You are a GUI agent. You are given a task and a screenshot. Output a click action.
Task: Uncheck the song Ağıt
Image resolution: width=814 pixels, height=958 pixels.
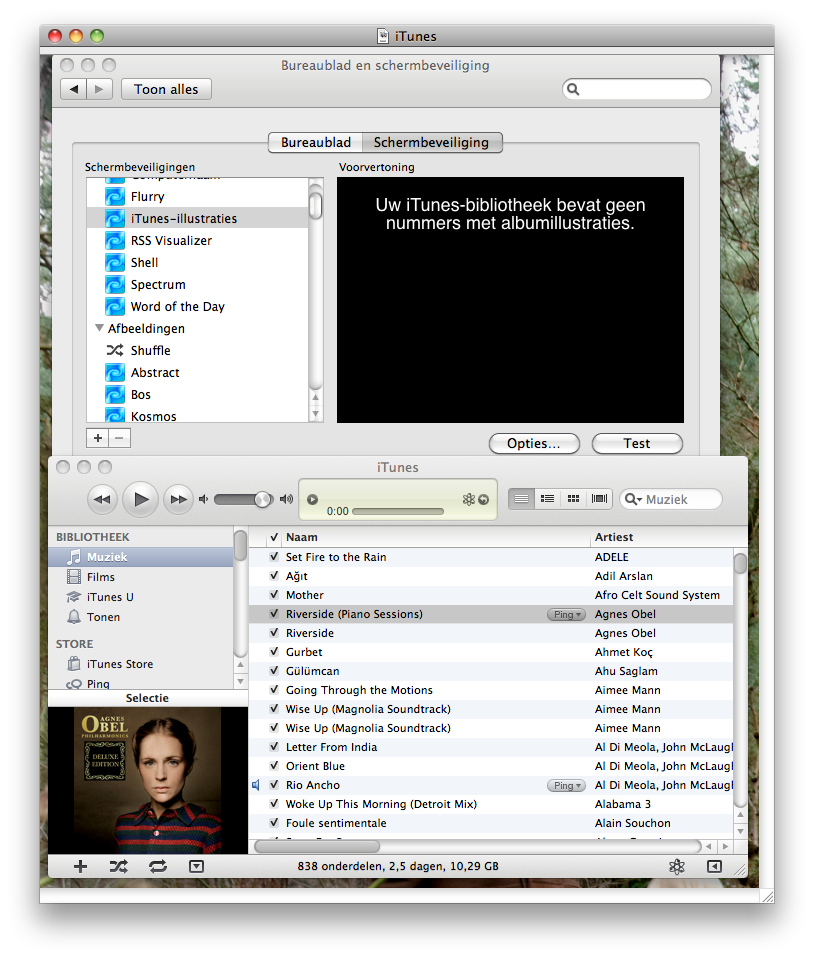point(274,576)
